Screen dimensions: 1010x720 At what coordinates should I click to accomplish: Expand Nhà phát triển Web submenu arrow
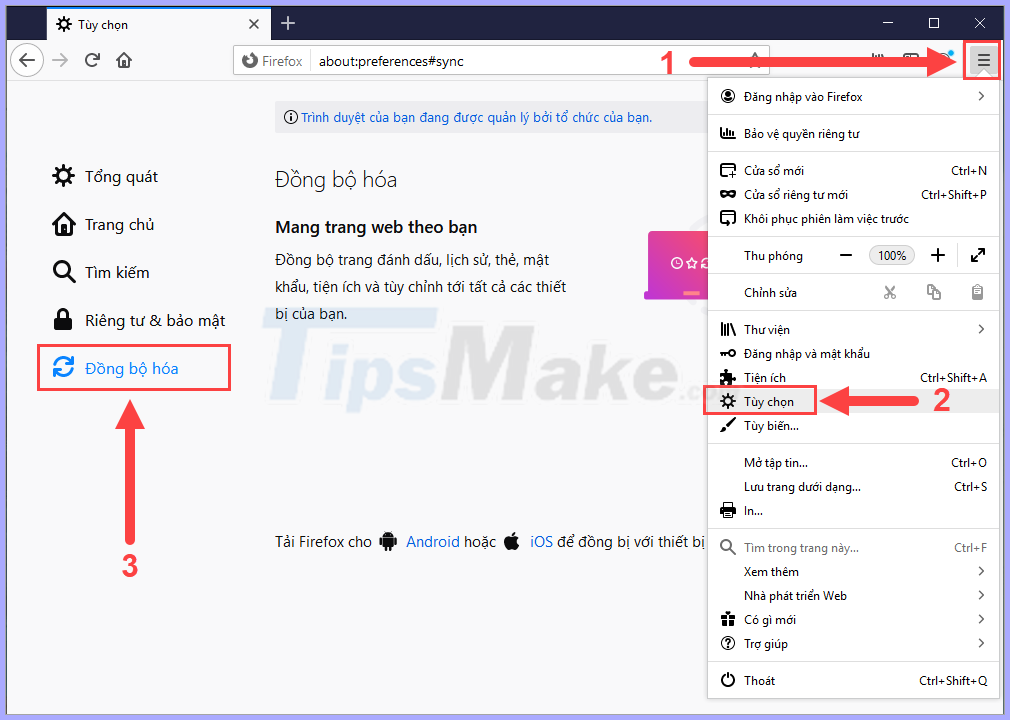(x=981, y=595)
